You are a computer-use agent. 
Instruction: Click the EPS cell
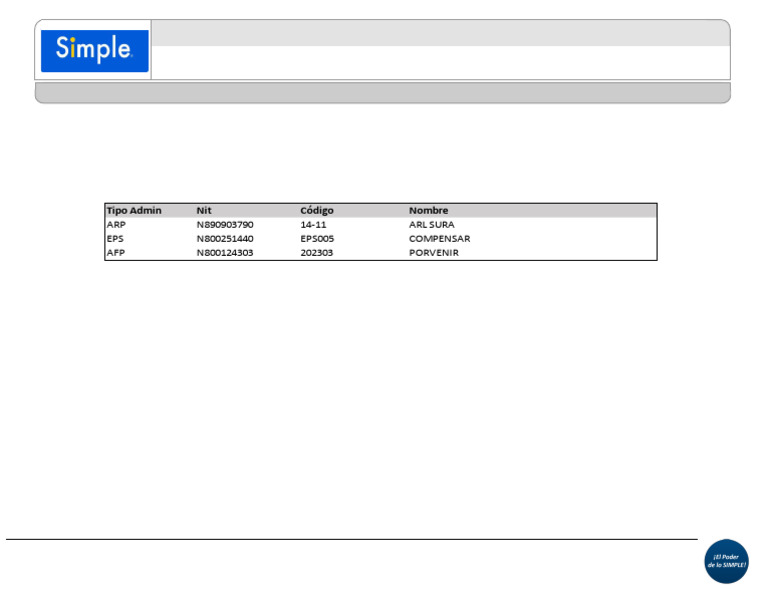(x=116, y=239)
